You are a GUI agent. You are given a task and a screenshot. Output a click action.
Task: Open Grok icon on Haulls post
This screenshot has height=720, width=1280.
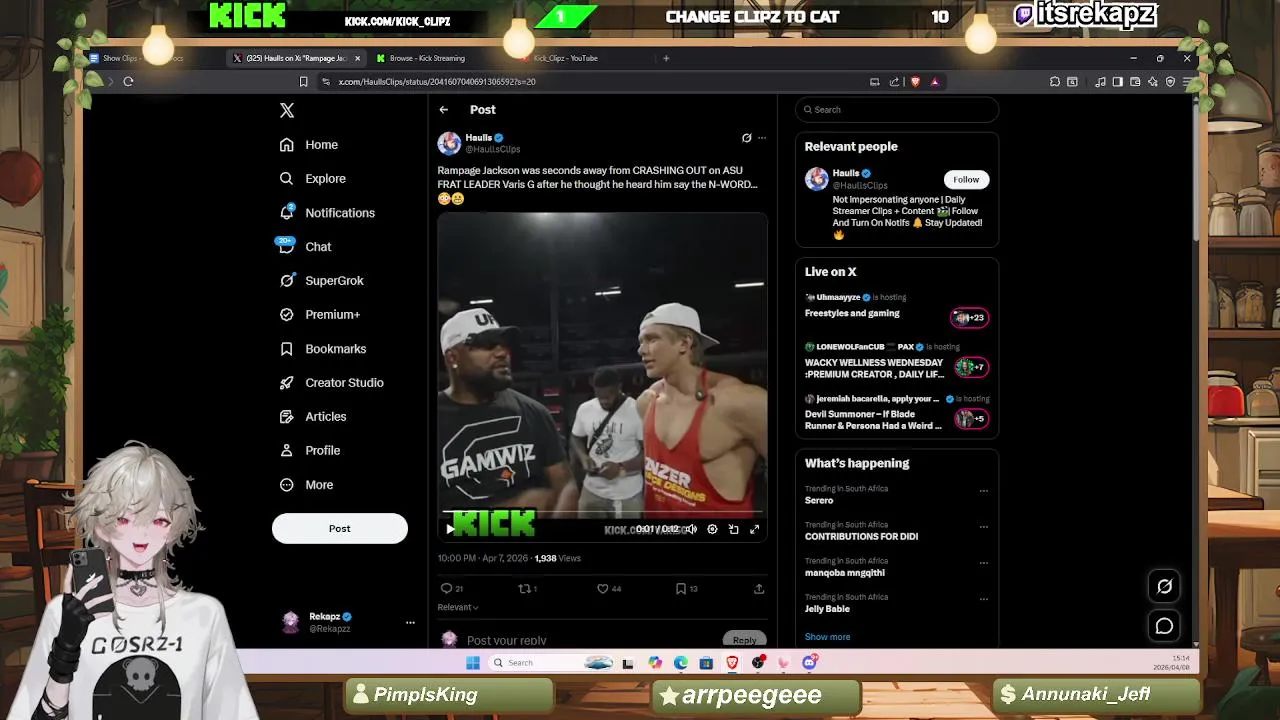coord(746,138)
